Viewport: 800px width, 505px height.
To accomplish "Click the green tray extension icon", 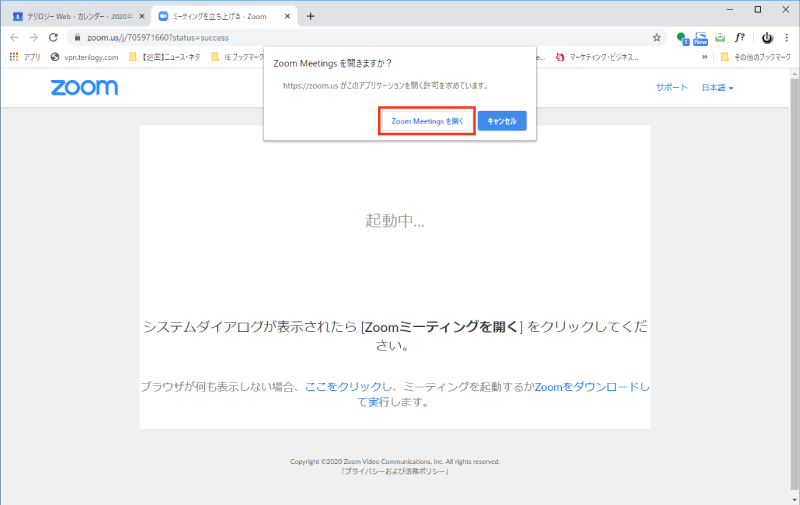I will (x=720, y=37).
